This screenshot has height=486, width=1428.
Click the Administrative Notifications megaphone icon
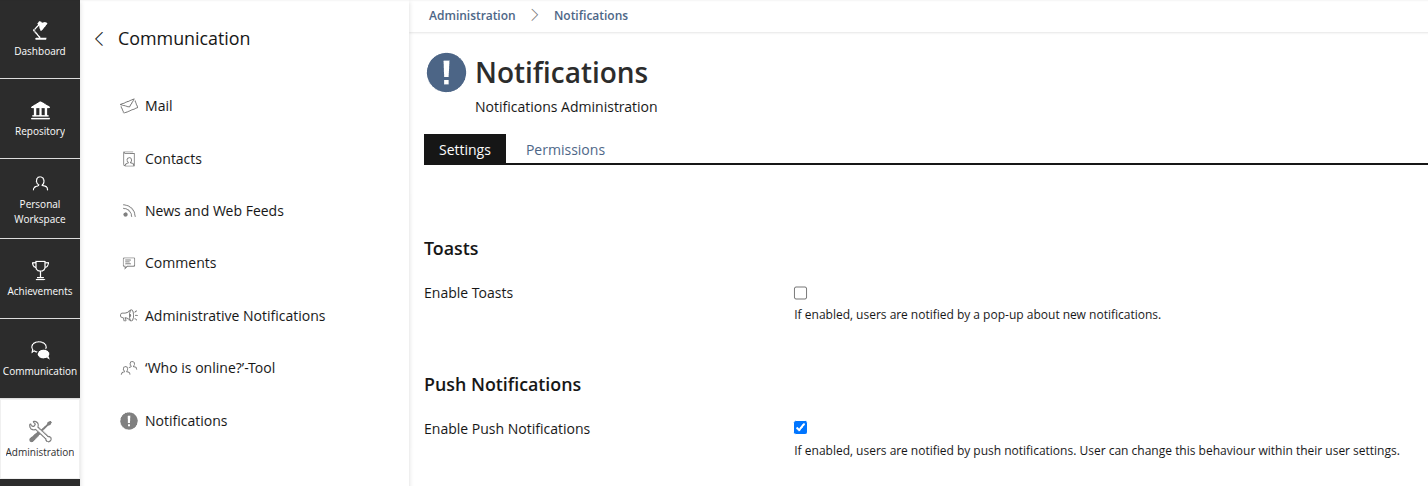click(128, 316)
